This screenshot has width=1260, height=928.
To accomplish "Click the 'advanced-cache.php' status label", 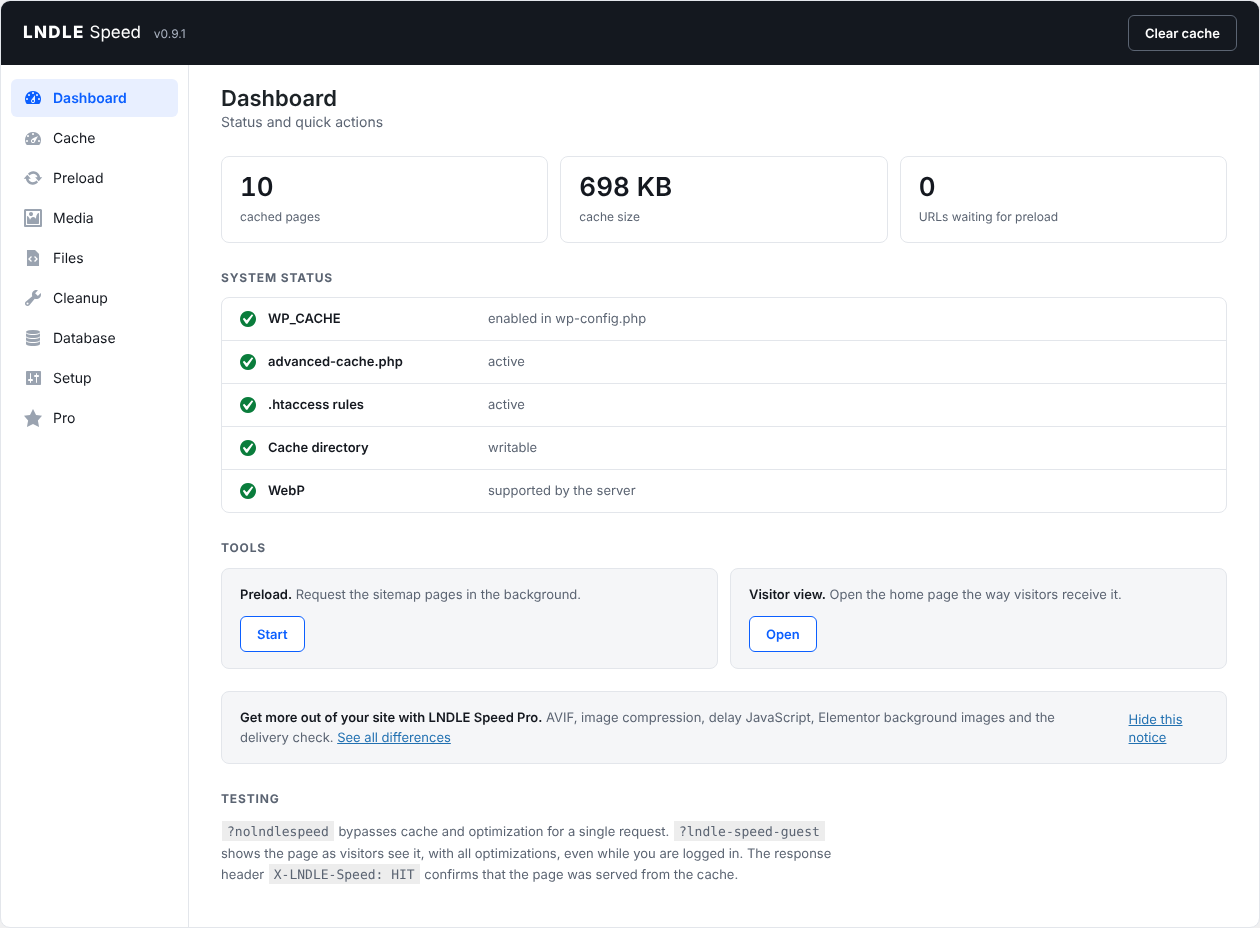I will point(335,362).
